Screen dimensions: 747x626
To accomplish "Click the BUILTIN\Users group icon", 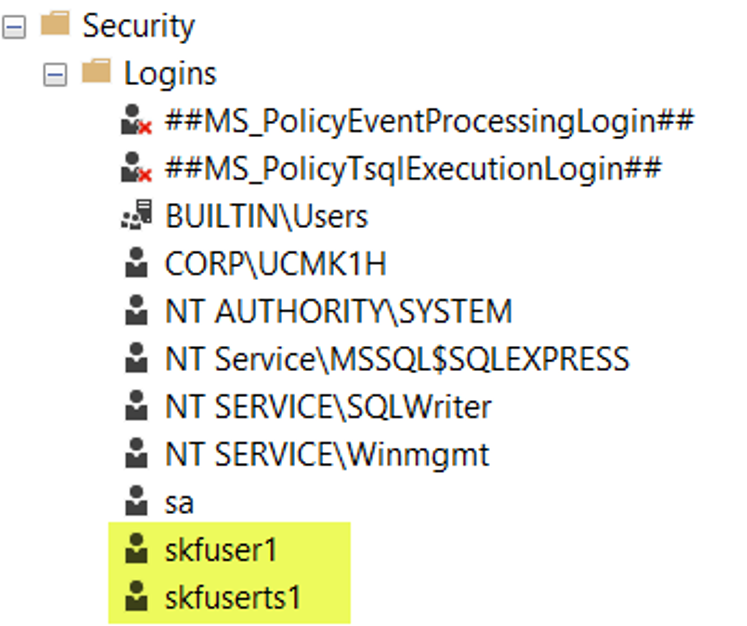I will 137,215.
